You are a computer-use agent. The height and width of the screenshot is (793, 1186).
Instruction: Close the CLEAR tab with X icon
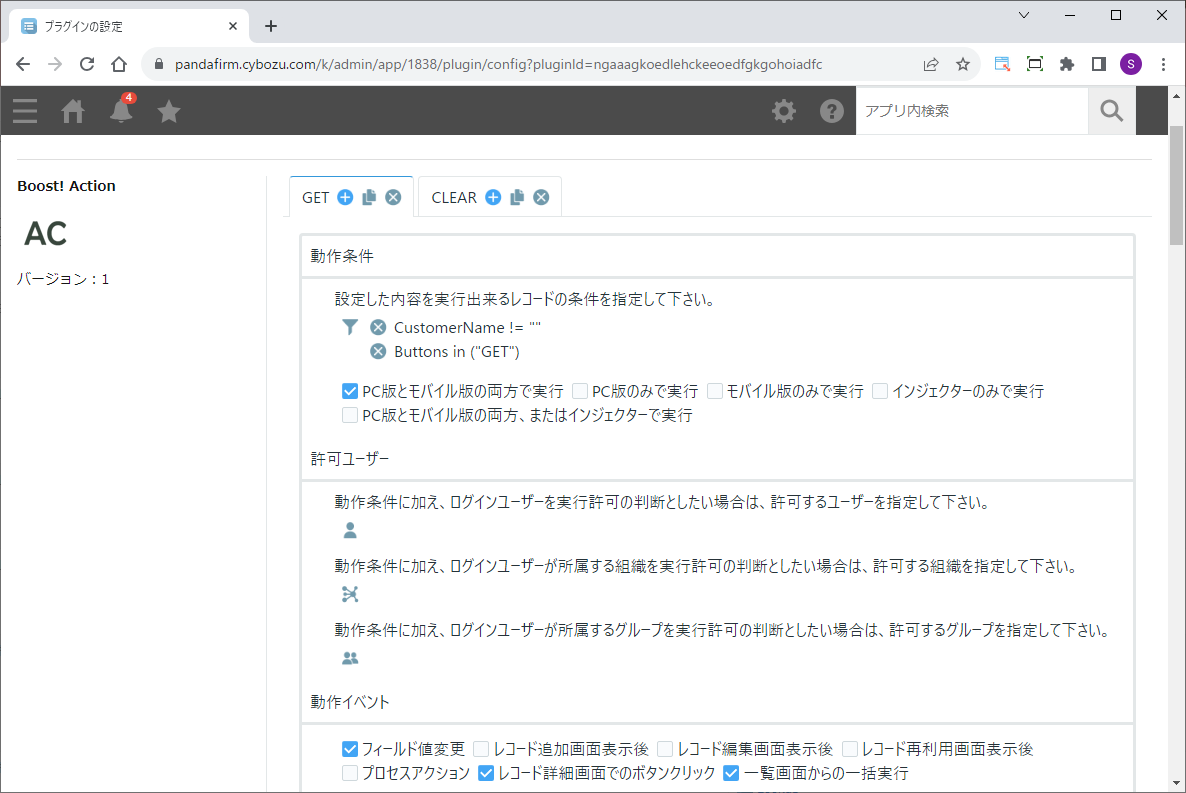coord(541,198)
